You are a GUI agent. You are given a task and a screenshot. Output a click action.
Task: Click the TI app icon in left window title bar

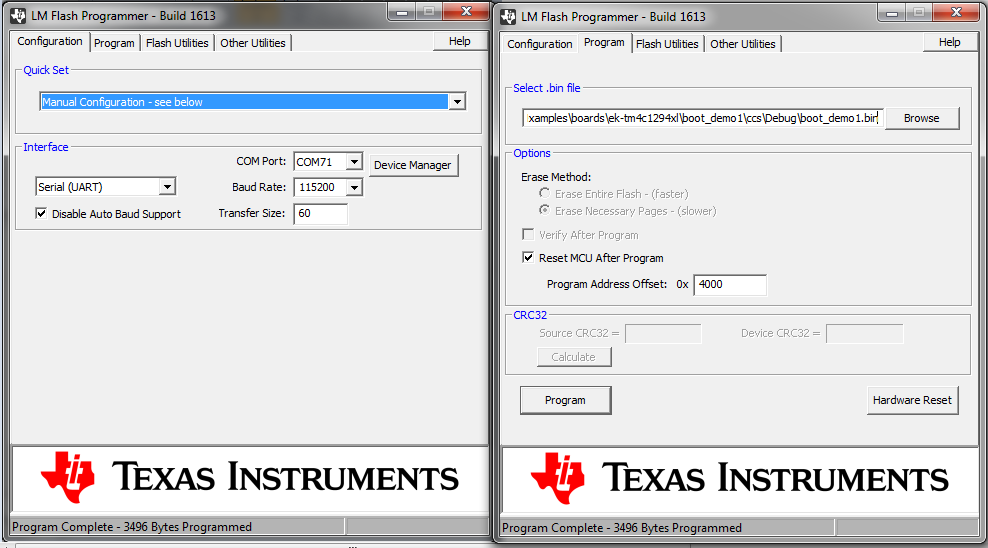pyautogui.click(x=18, y=16)
